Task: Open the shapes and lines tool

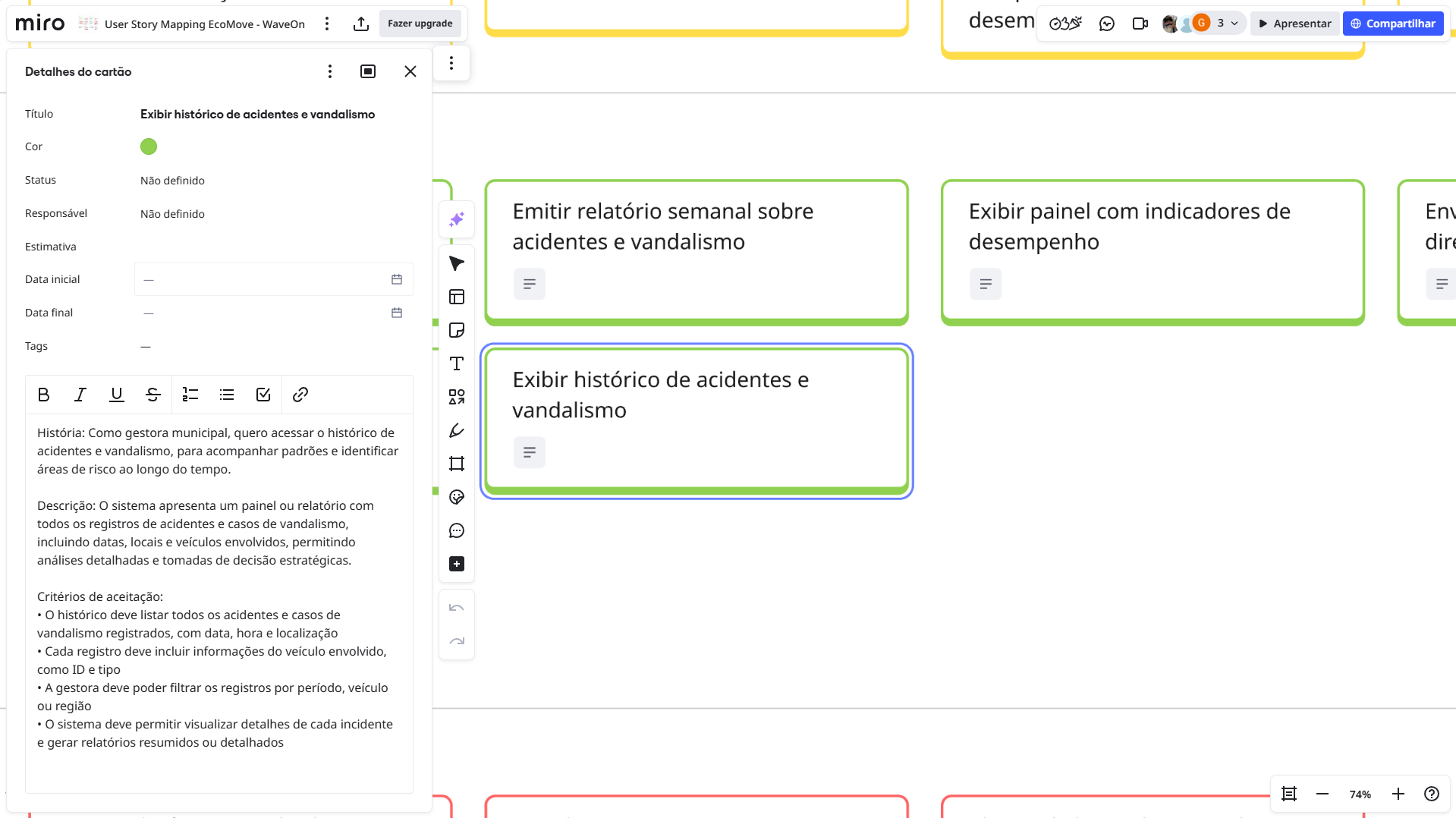Action: point(456,397)
